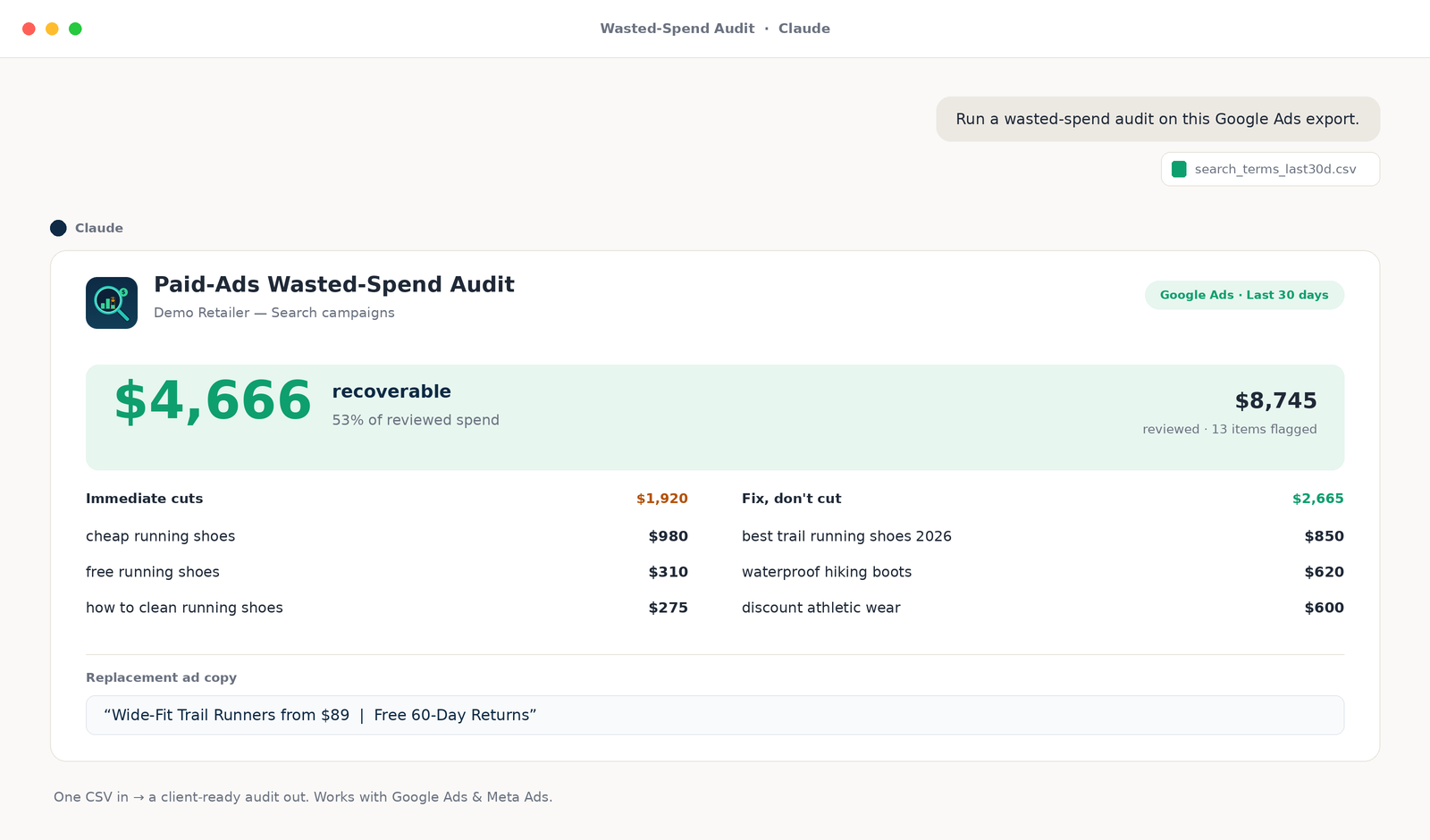Click the Google Ads · Last 30 days badge

[1244, 295]
